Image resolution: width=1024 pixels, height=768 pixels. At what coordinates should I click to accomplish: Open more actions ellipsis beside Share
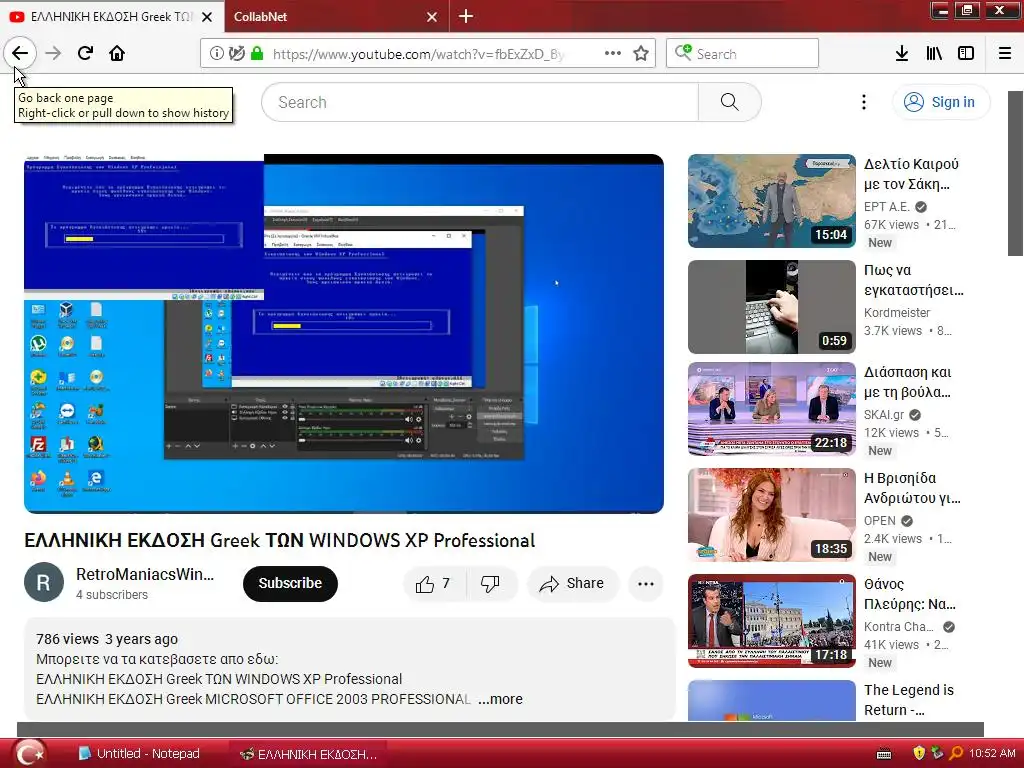pyautogui.click(x=645, y=584)
